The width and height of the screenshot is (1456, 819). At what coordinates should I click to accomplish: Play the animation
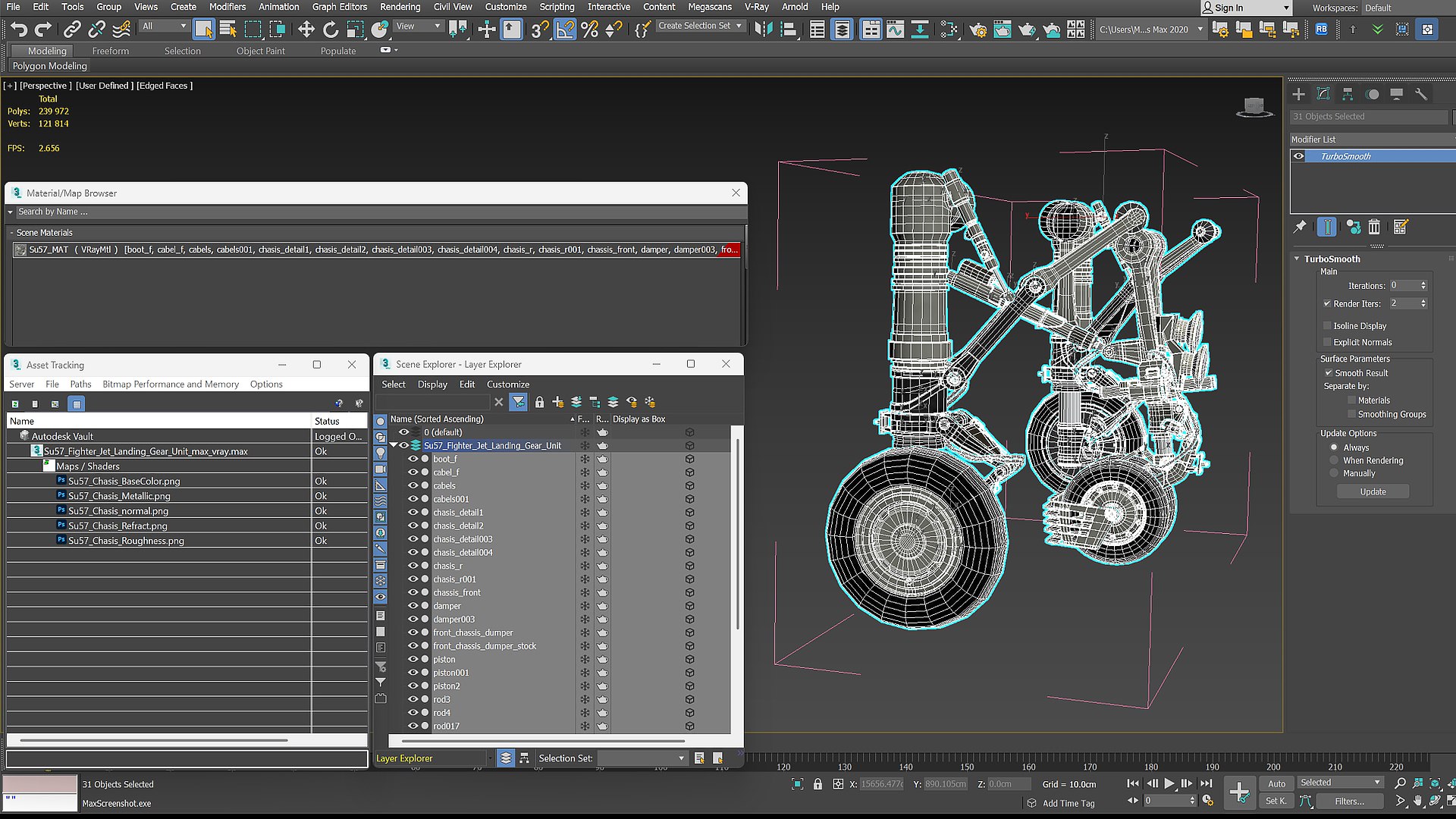click(1169, 784)
